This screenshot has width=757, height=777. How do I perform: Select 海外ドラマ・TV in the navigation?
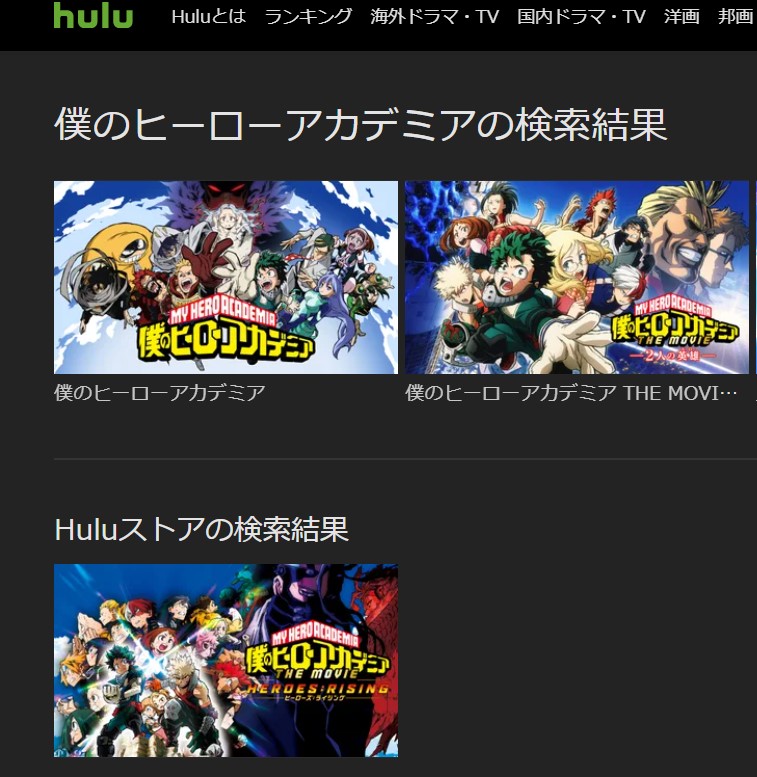click(x=434, y=17)
